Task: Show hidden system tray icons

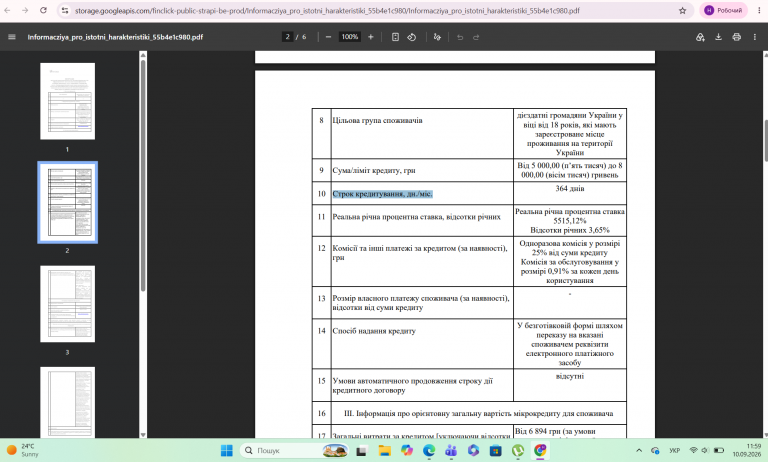Action: click(639, 450)
